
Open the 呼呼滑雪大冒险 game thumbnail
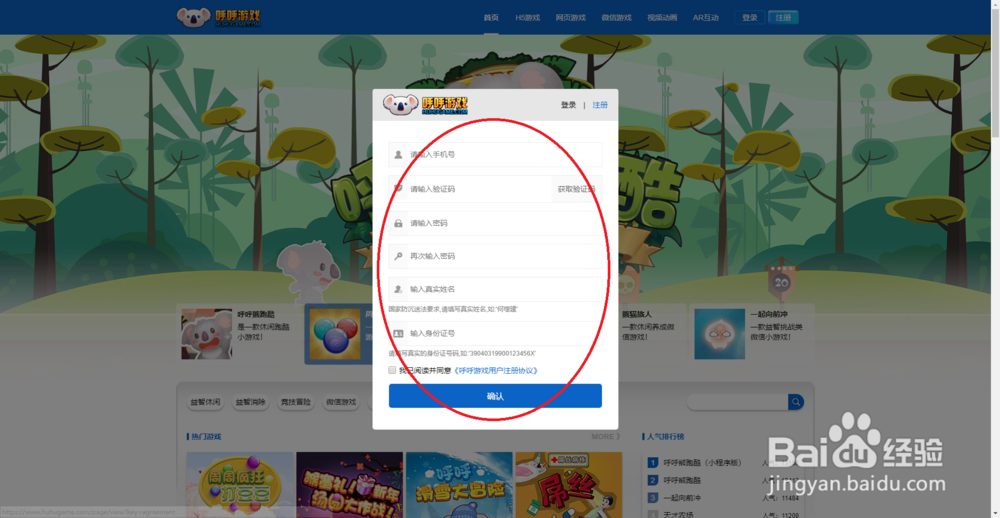point(459,485)
